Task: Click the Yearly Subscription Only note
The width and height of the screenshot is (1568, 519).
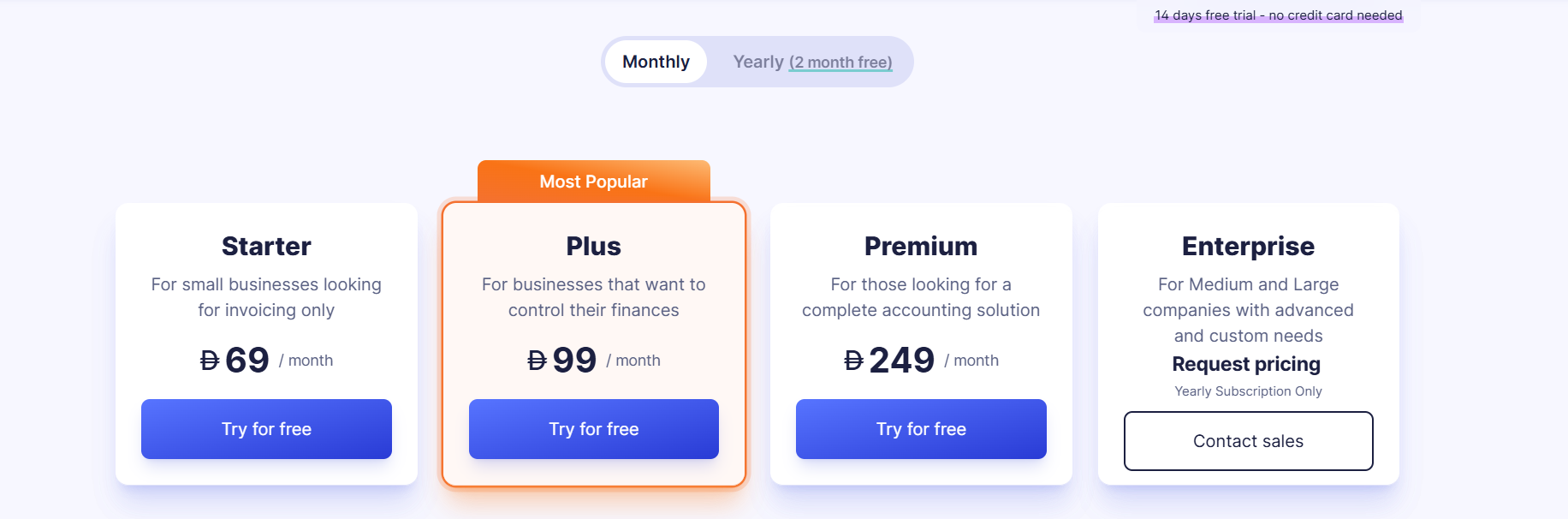Action: (1248, 391)
